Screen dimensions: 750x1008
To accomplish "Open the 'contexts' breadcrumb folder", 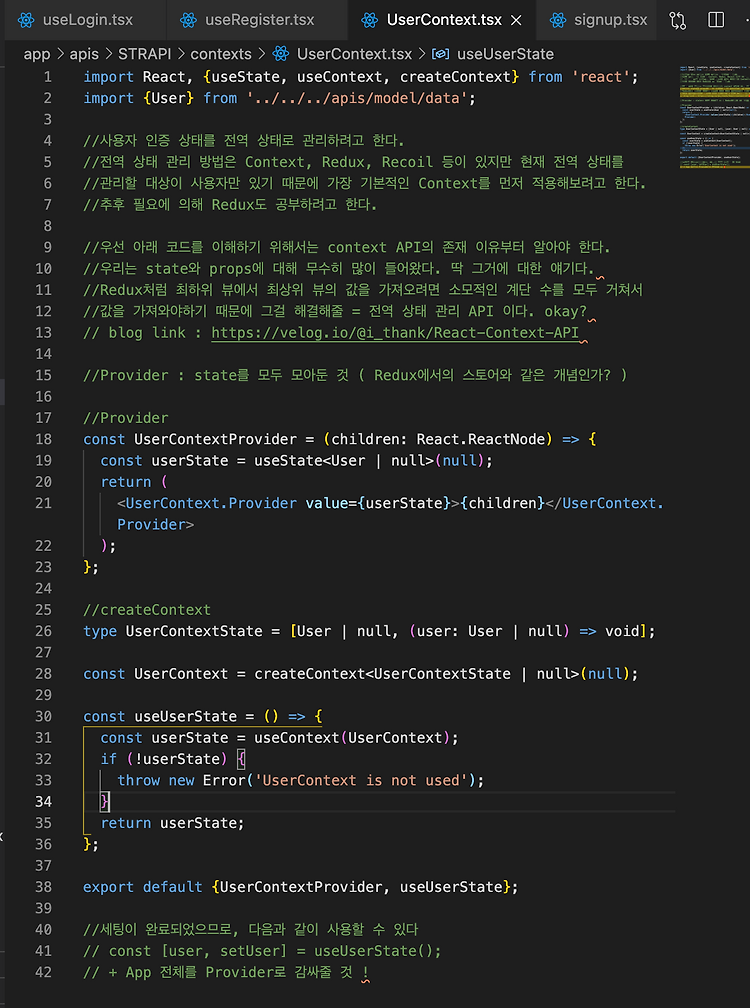I will tap(221, 54).
